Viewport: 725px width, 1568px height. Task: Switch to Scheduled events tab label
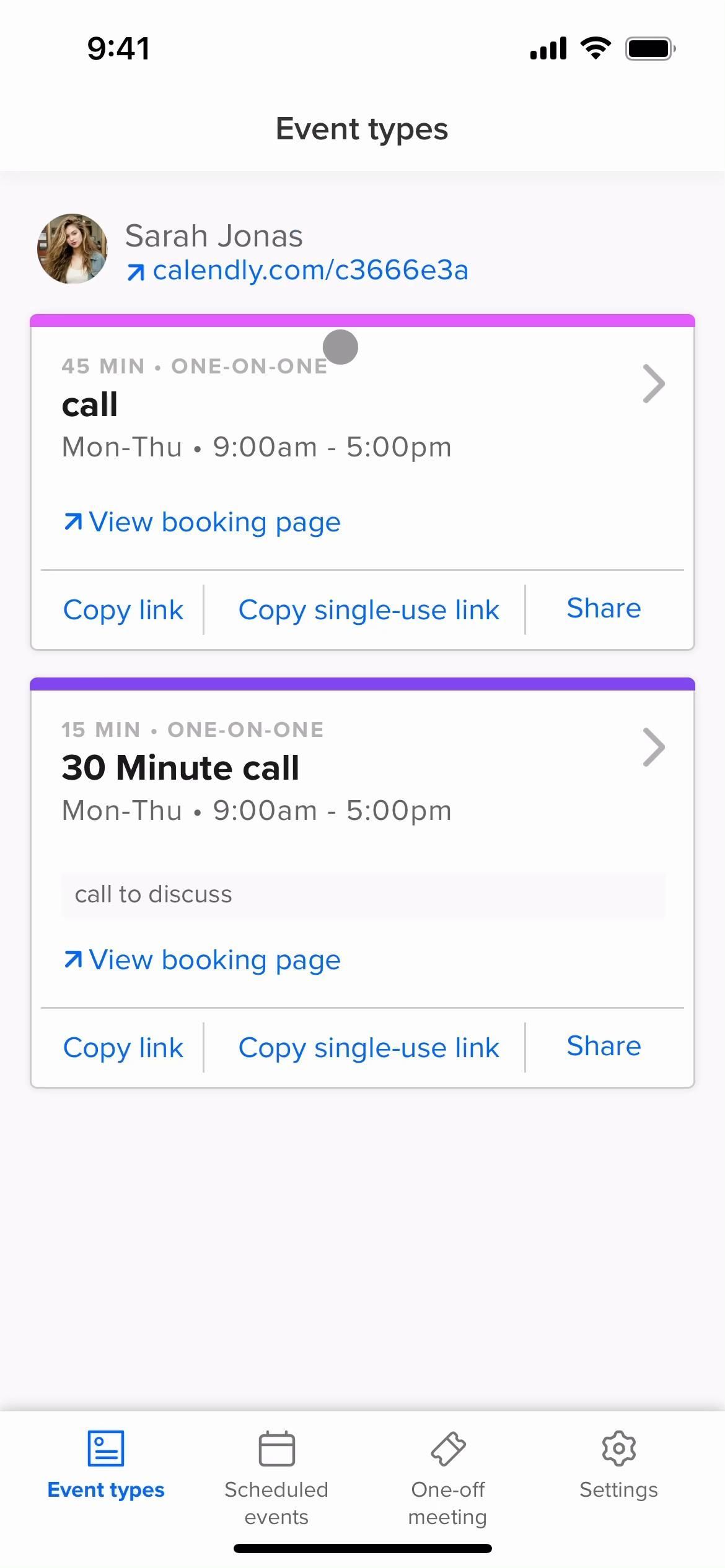tap(276, 1503)
